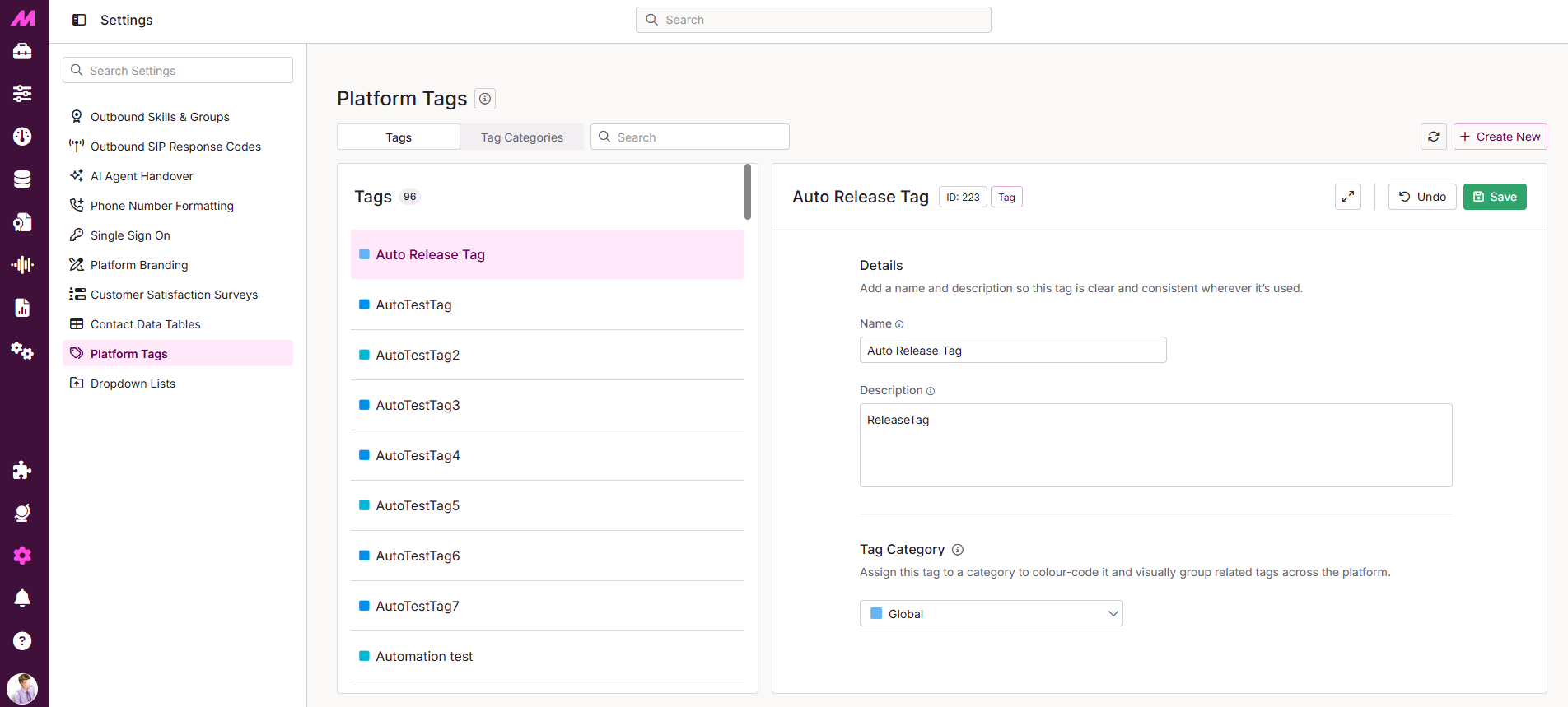
Task: Go to Contact Data Tables settings
Action: tap(145, 324)
